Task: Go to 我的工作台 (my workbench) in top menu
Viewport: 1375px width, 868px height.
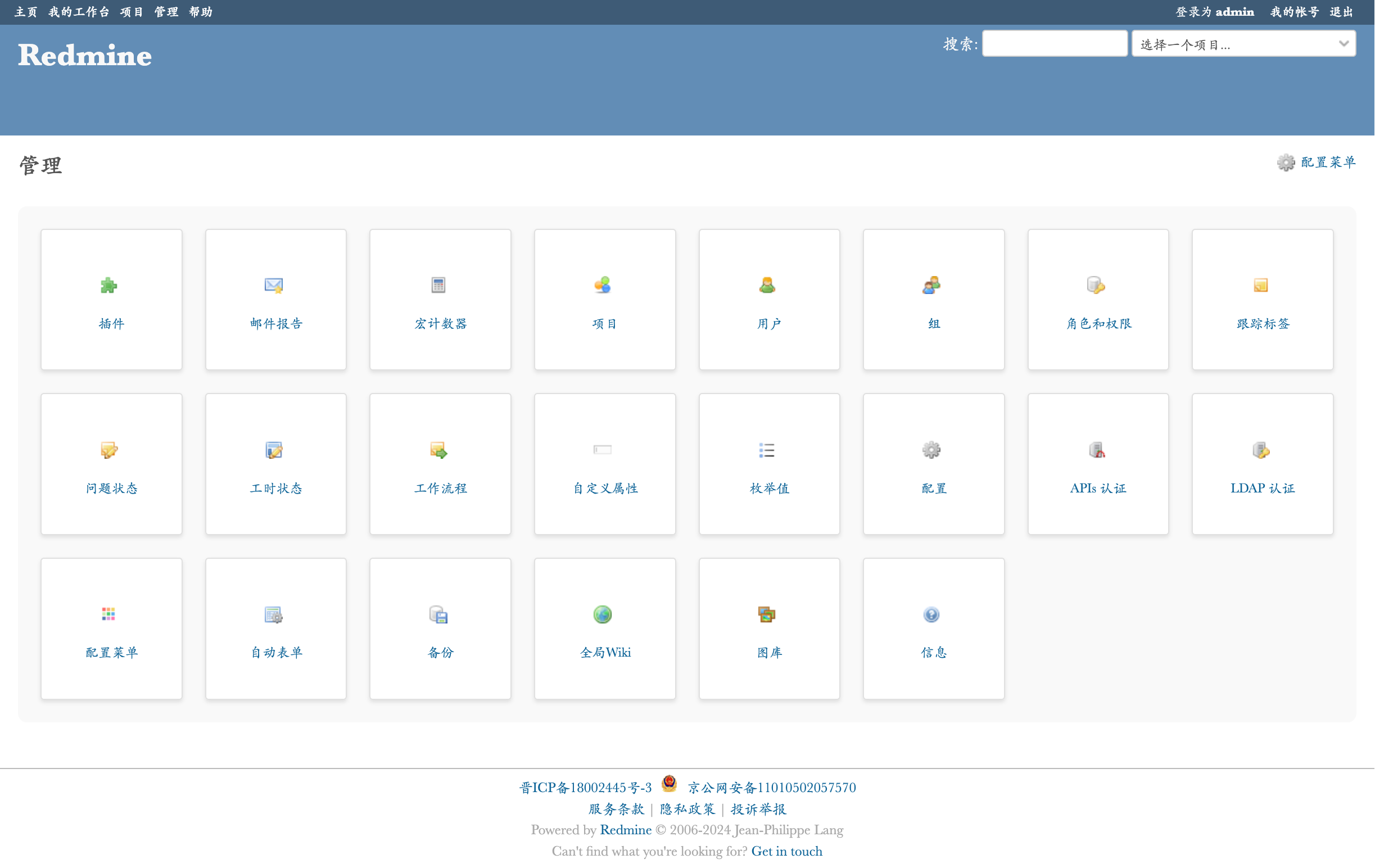Action: pyautogui.click(x=79, y=12)
